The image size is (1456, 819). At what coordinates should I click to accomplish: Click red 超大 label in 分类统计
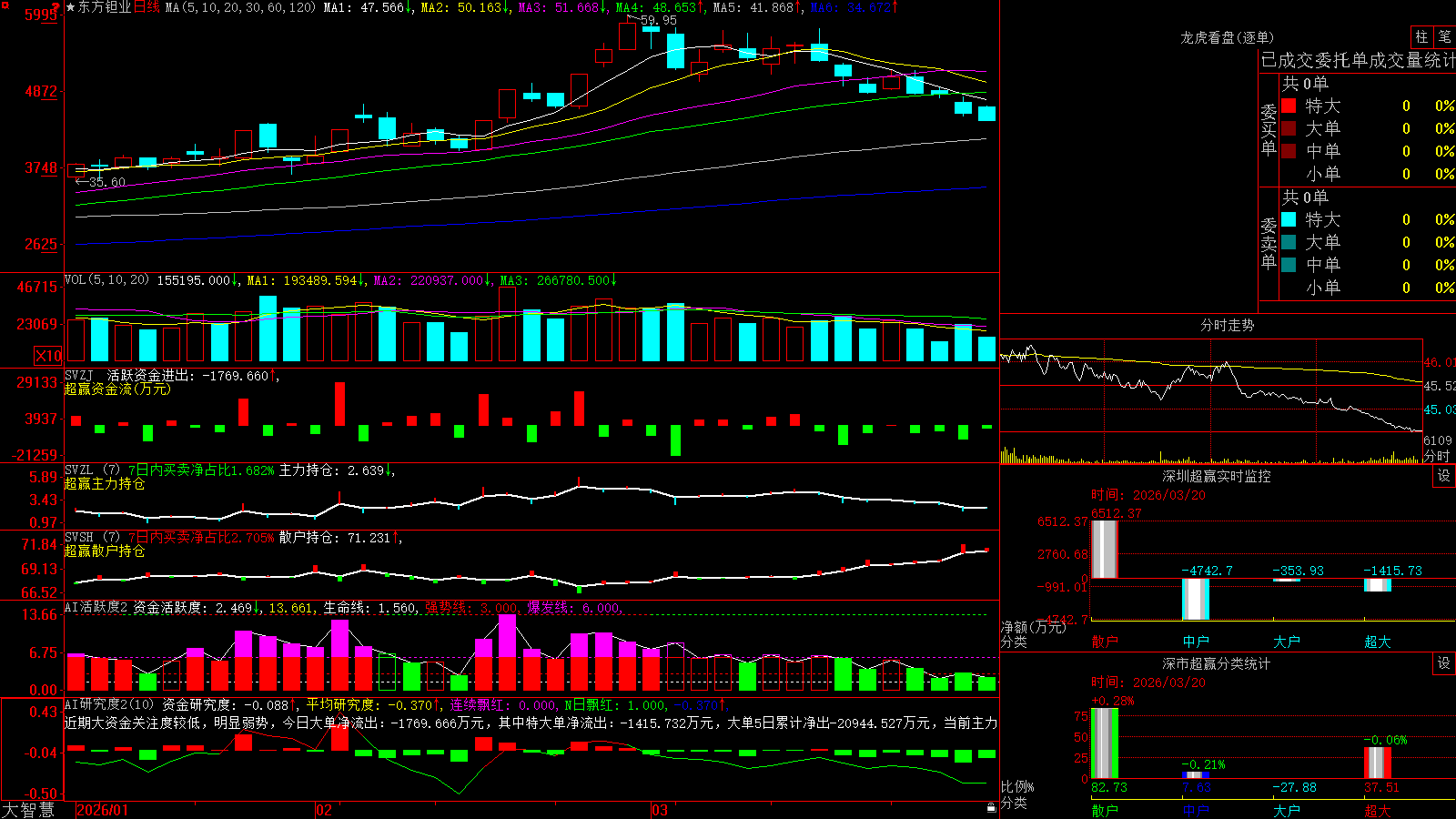coord(1378,810)
